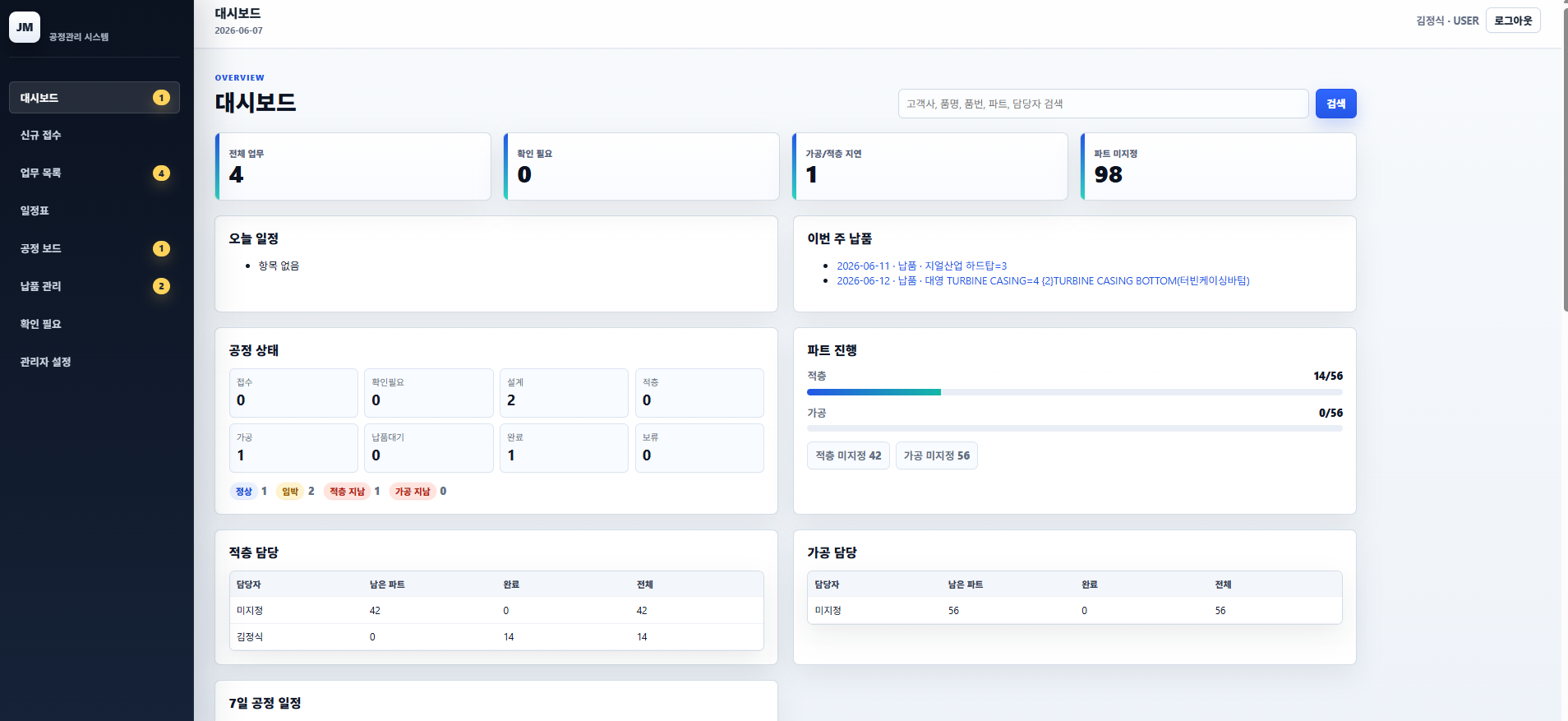Viewport: 1568px width, 721px height.
Task: Select 일정표 in the sidebar
Action: click(95, 211)
